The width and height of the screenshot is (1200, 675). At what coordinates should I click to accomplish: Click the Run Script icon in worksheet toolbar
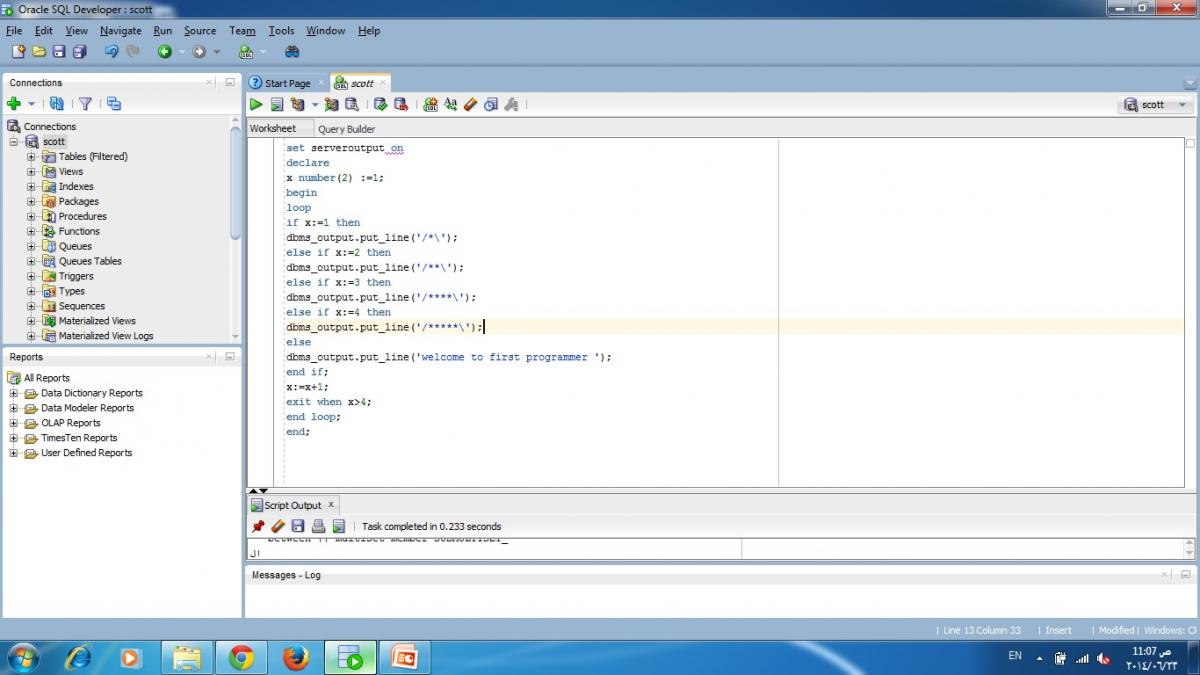277,104
